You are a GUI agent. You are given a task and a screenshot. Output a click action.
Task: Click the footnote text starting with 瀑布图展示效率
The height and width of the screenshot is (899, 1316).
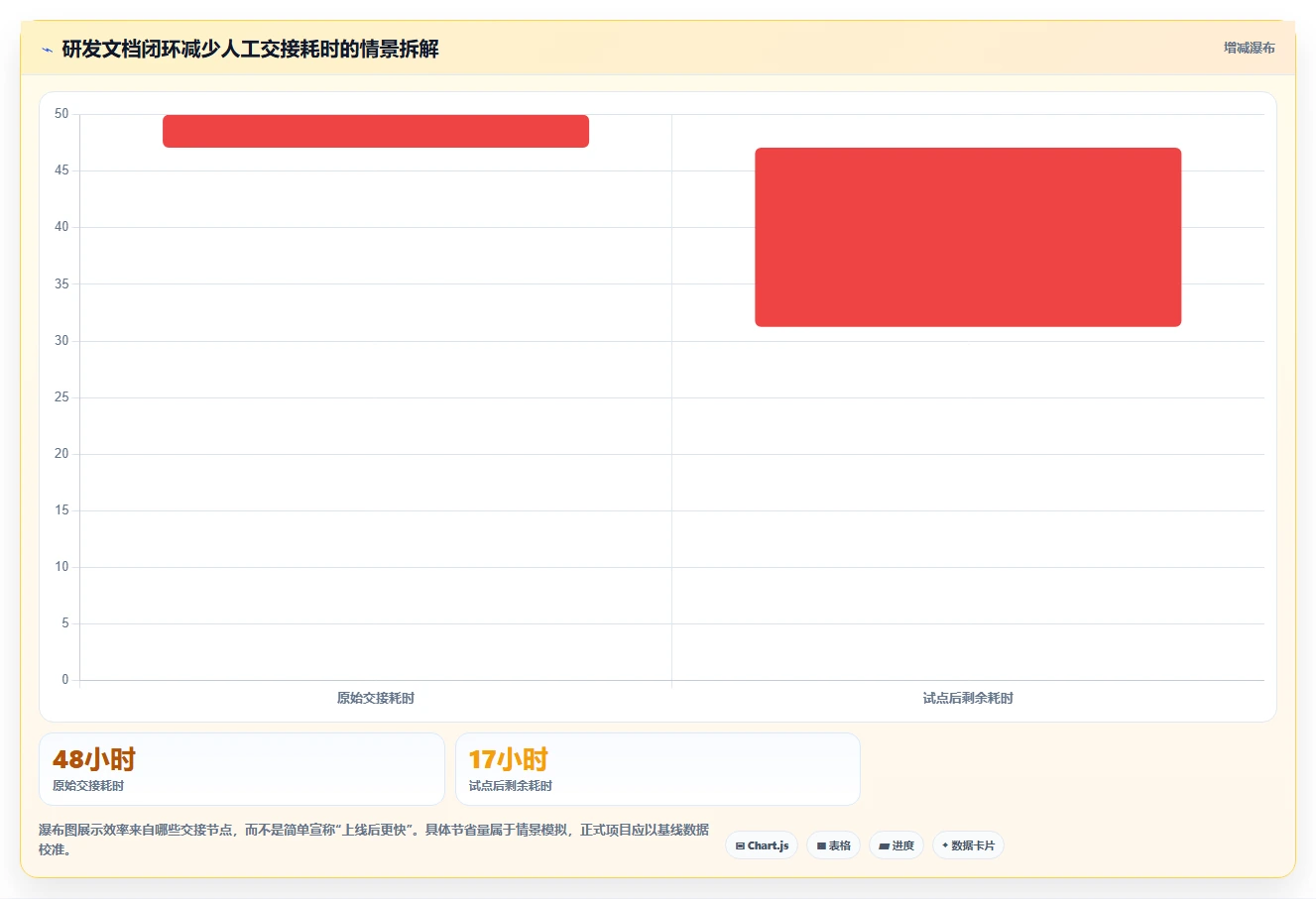374,840
